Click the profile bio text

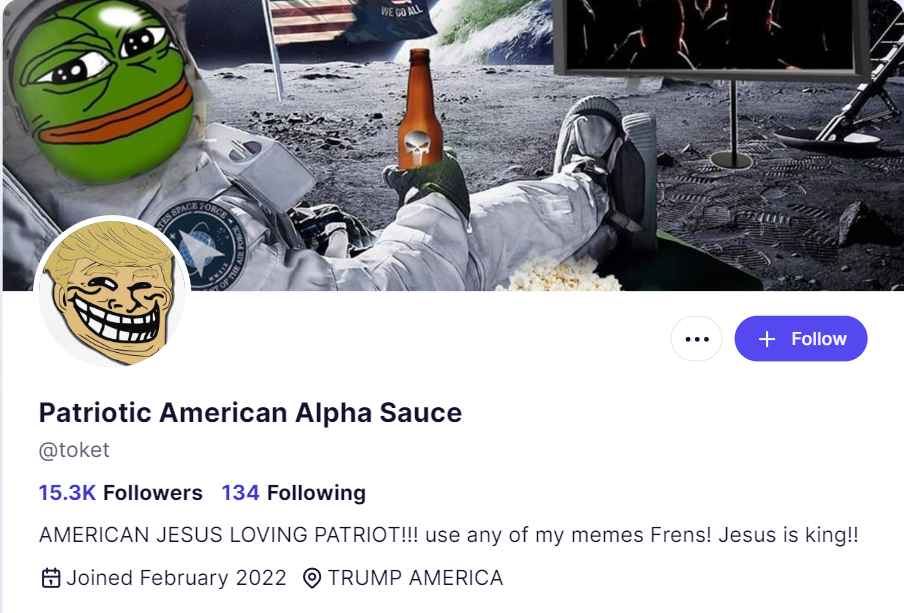coord(449,535)
